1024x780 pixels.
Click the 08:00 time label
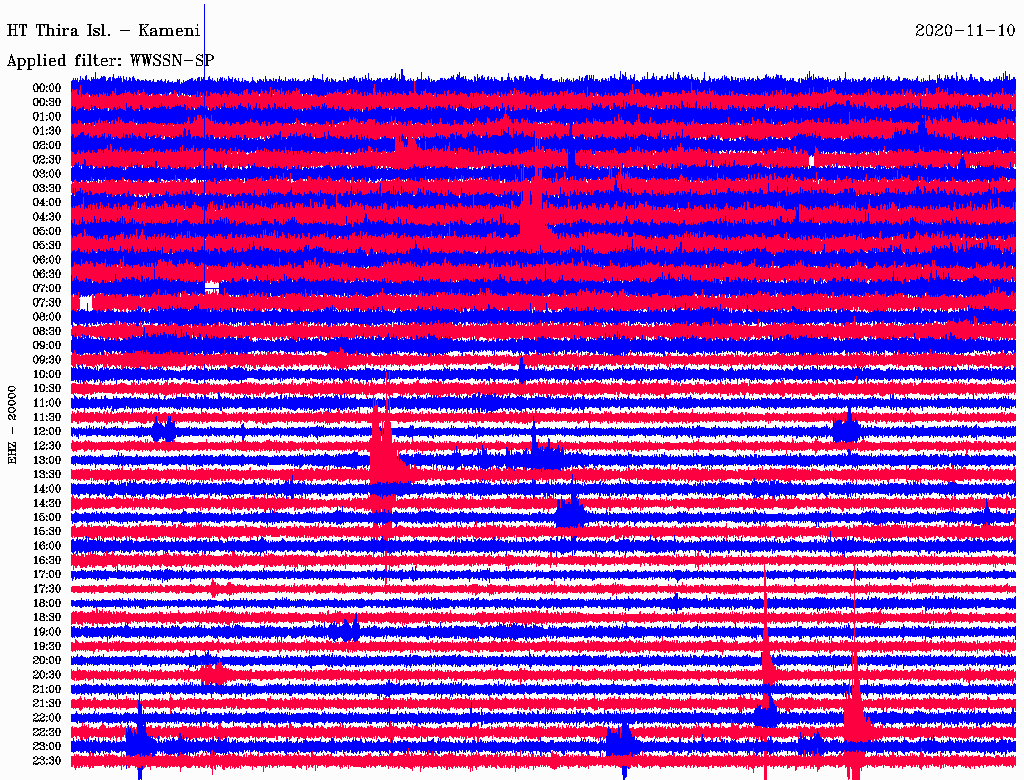pyautogui.click(x=46, y=317)
